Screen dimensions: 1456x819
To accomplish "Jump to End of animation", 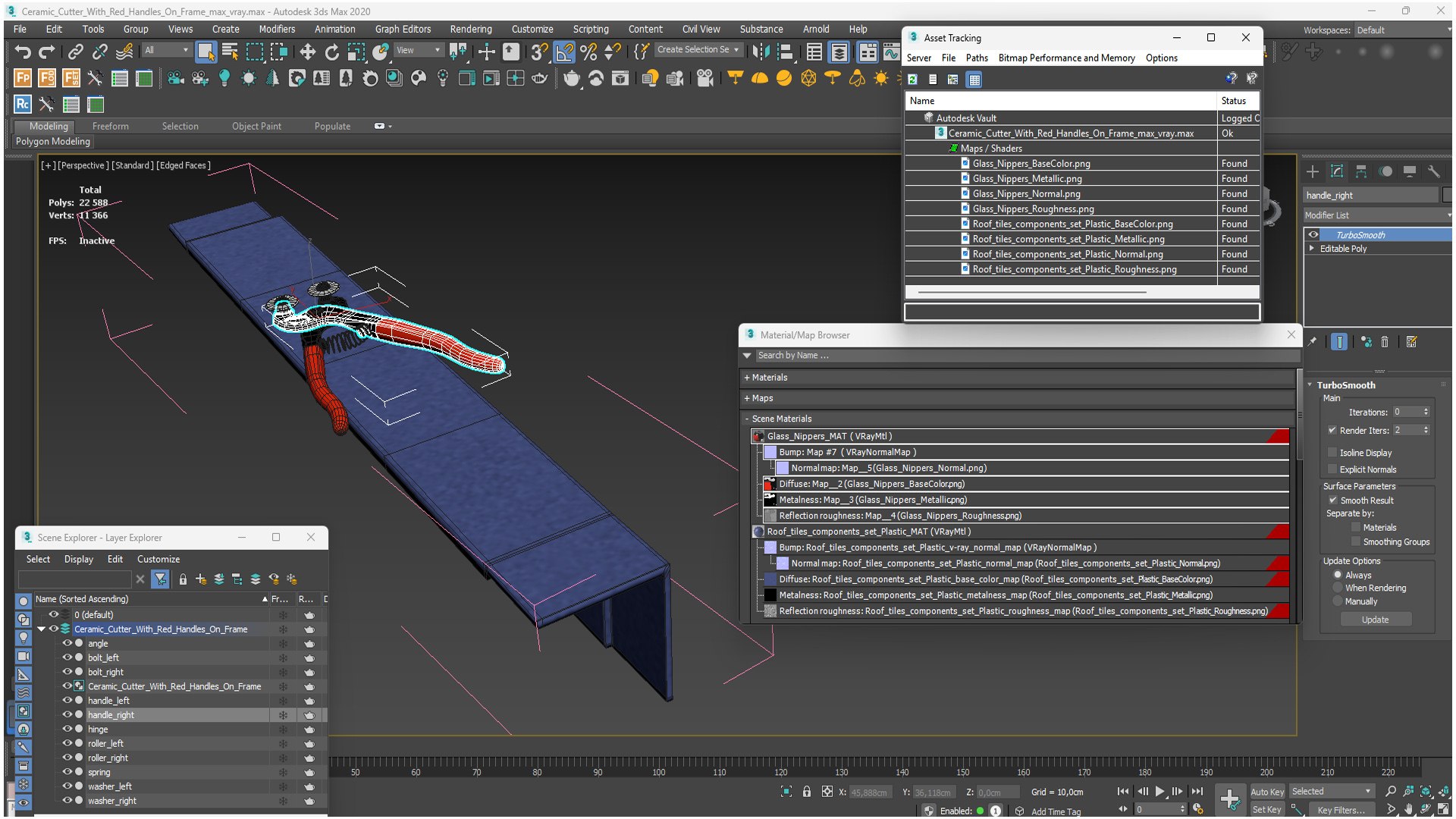I will pos(1197,792).
